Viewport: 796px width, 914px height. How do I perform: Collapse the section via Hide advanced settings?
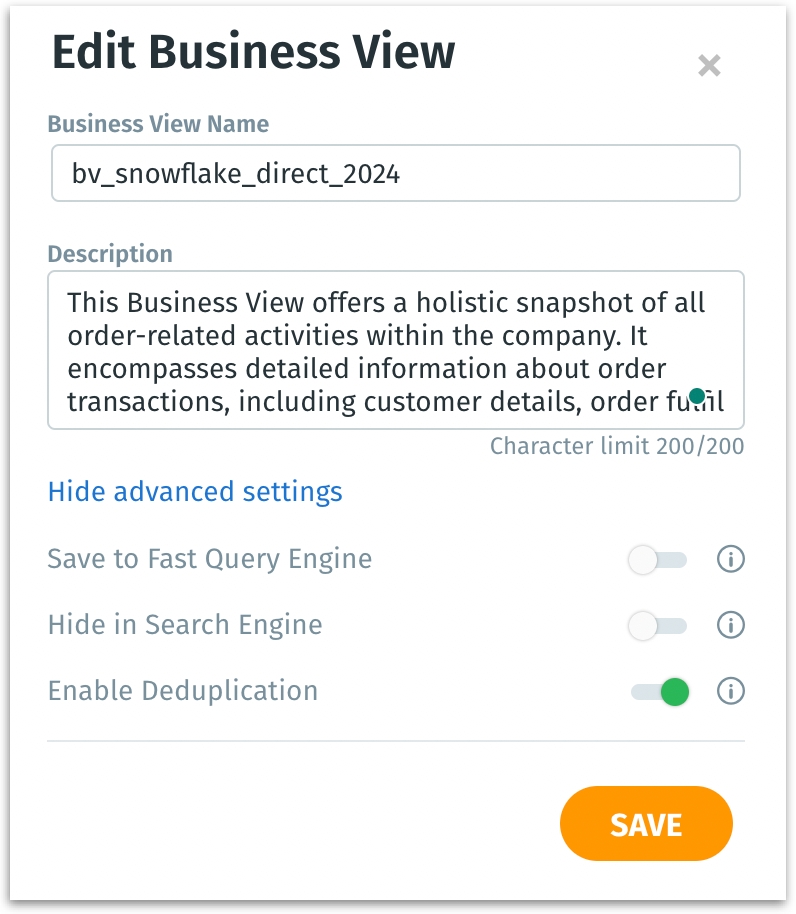point(195,491)
